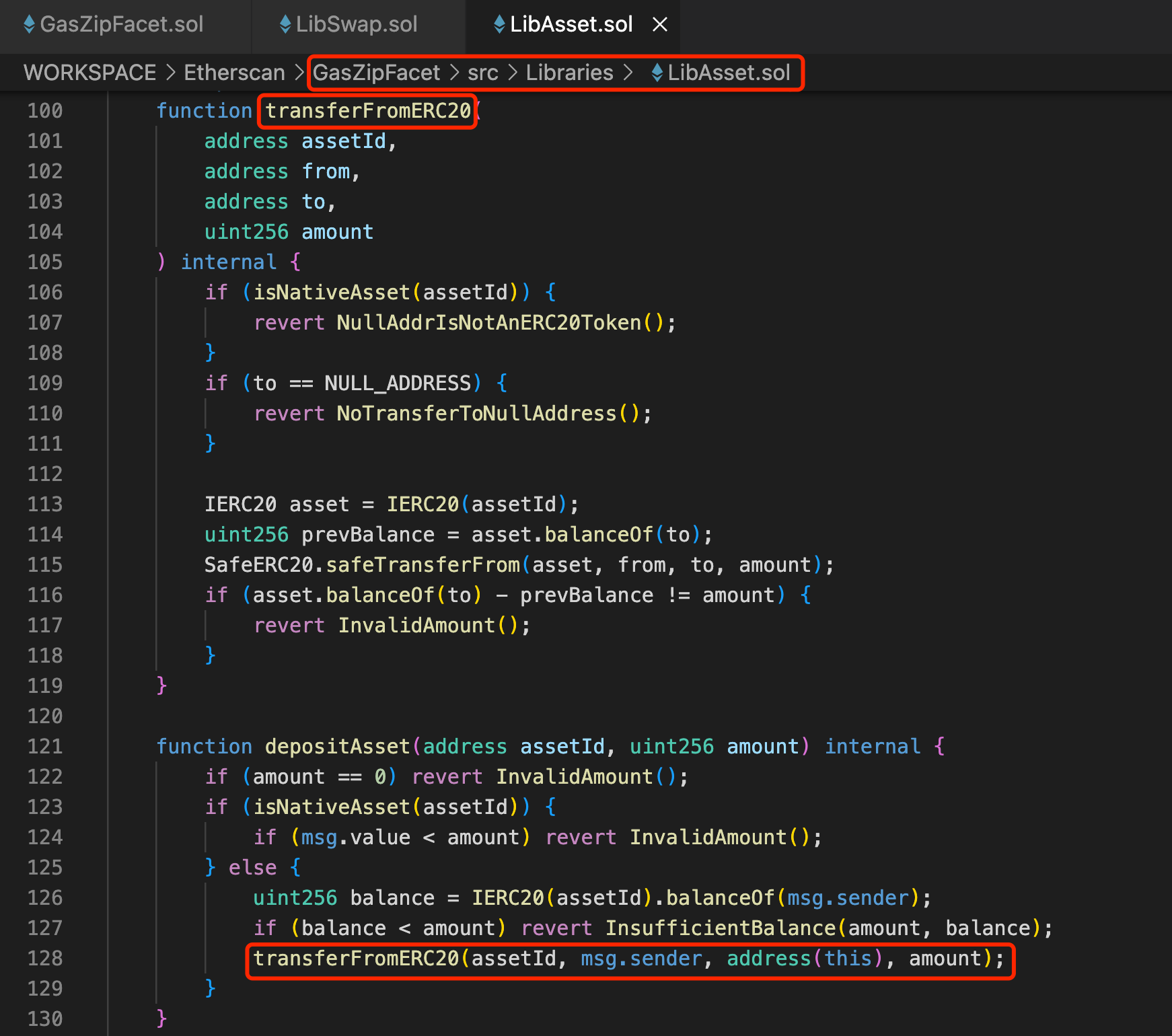The width and height of the screenshot is (1172, 1036).
Task: Click NullAddrIsNotAnERC20Token error name
Action: point(489,323)
